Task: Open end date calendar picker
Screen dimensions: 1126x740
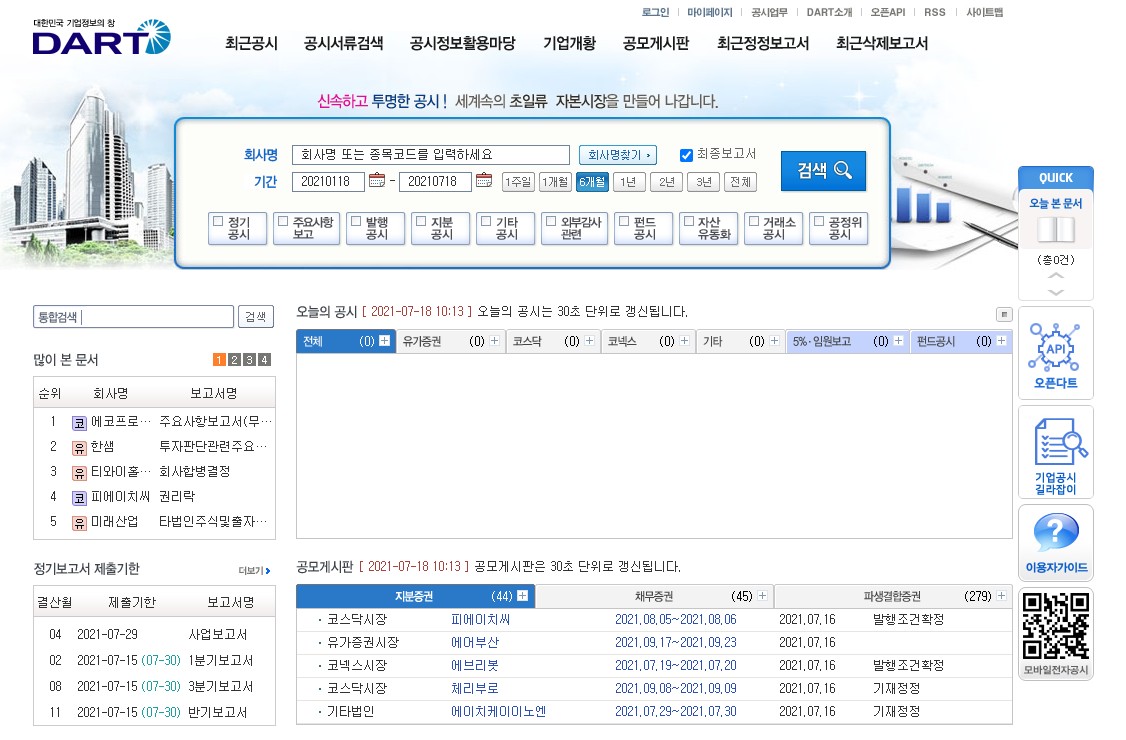Action: coord(484,180)
